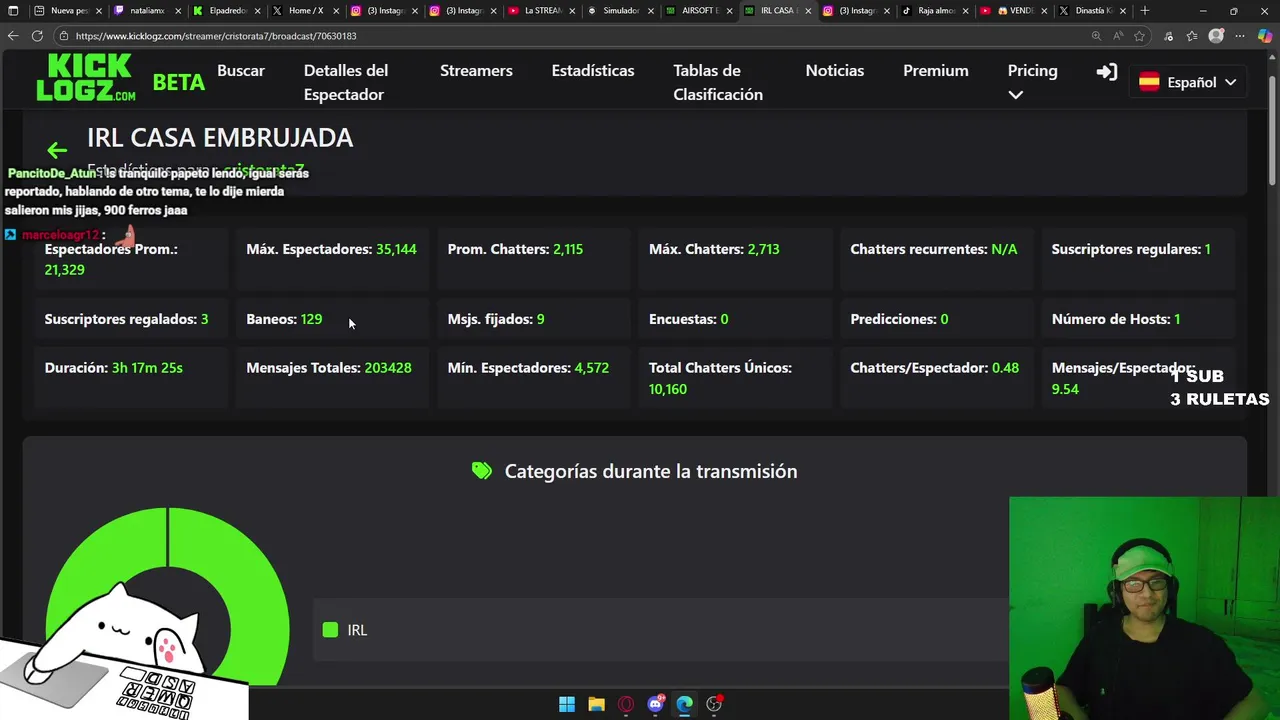Open Edge settings and more ellipsis

pos(1241,36)
